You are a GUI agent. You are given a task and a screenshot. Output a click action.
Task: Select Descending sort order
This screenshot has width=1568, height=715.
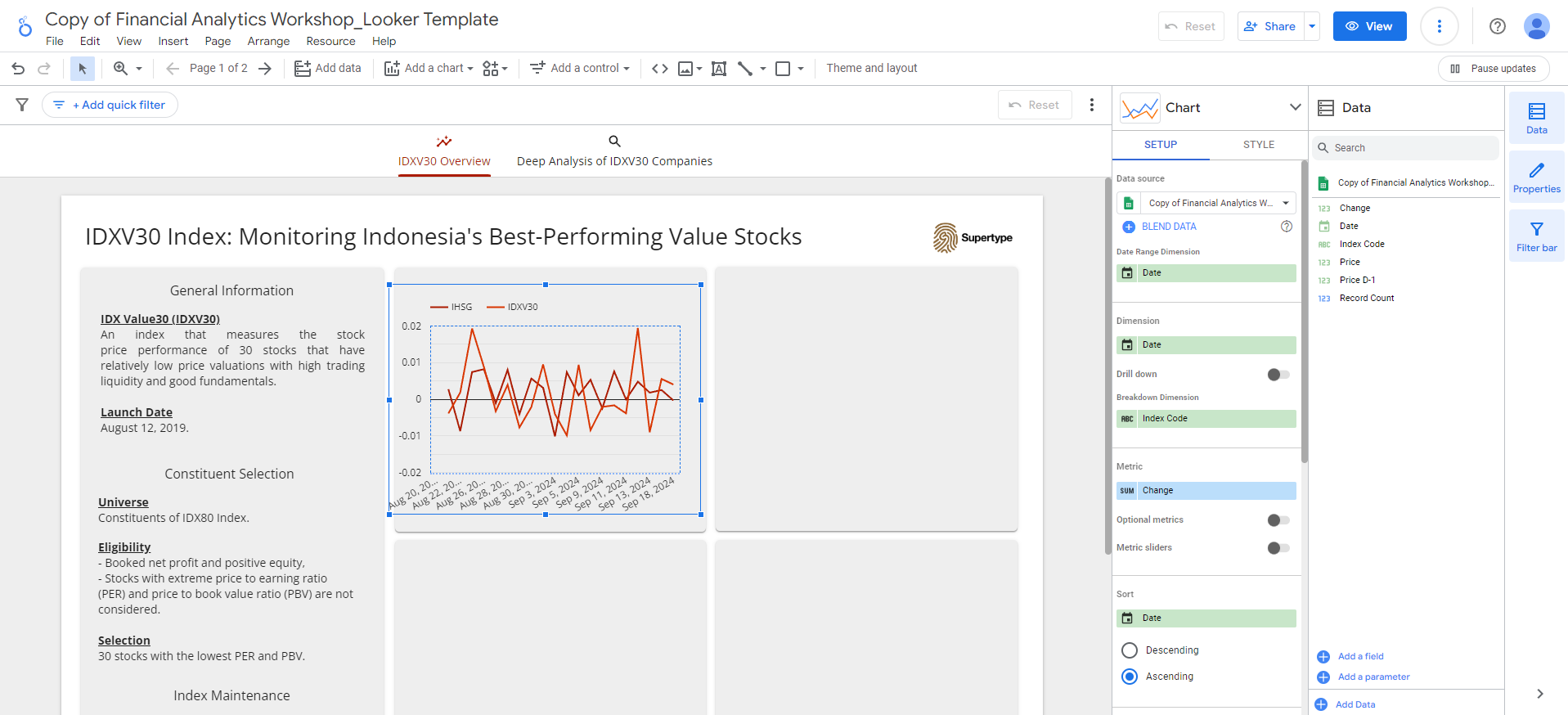[x=1130, y=650]
